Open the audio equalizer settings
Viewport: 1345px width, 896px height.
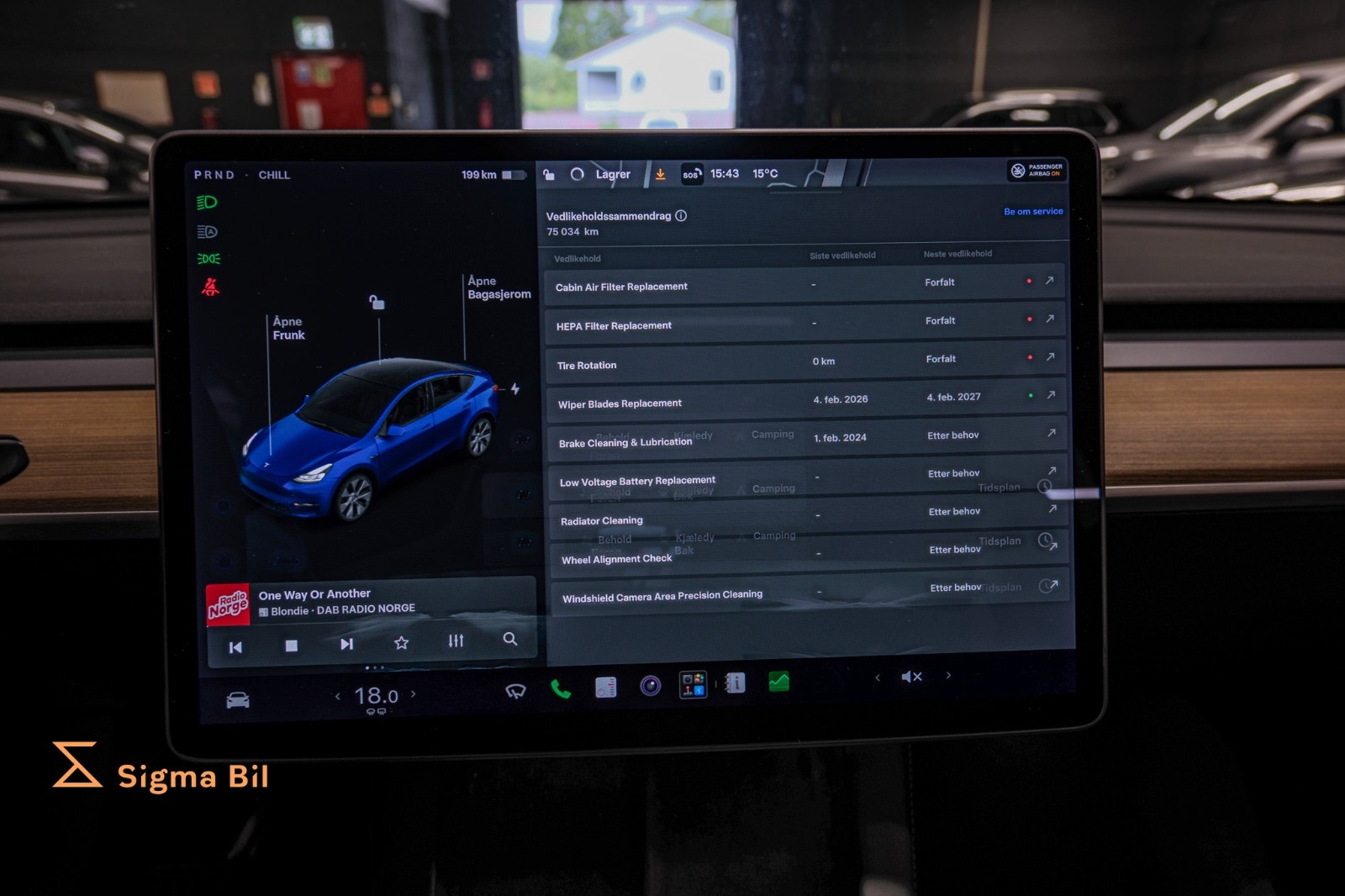coord(456,640)
